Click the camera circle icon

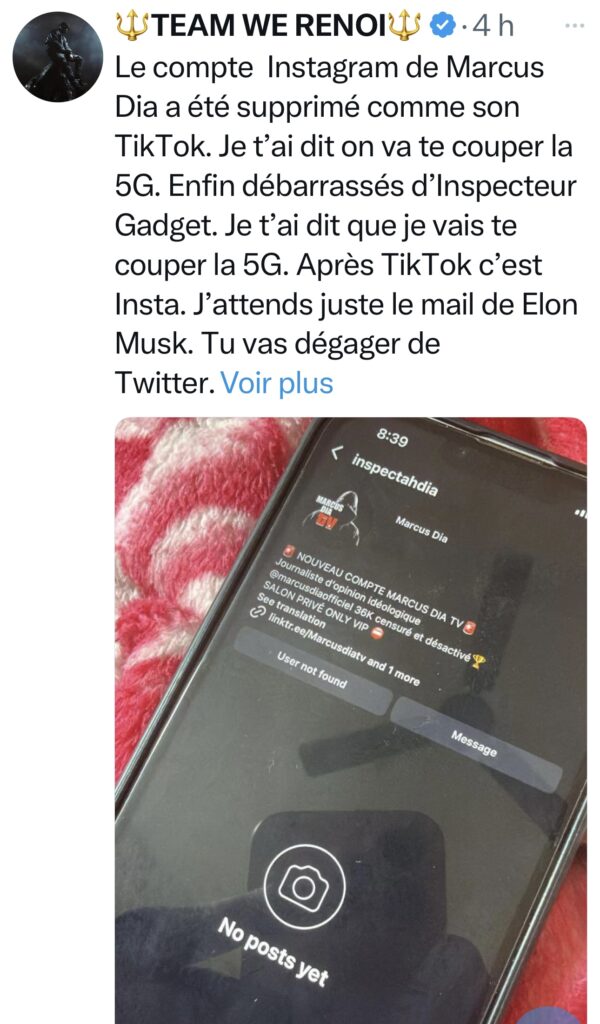pyautogui.click(x=304, y=886)
